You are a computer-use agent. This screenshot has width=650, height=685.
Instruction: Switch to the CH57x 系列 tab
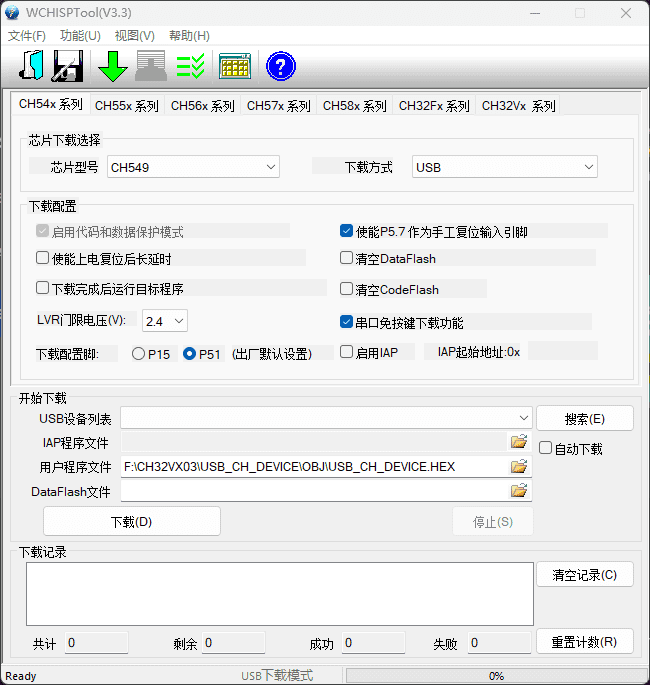pos(279,106)
